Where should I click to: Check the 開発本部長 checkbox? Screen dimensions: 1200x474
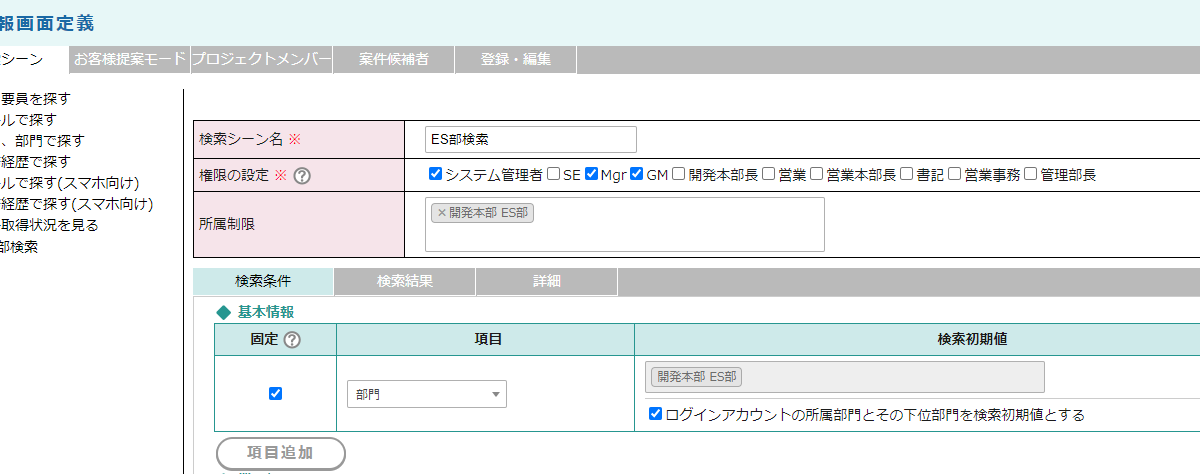click(x=679, y=174)
